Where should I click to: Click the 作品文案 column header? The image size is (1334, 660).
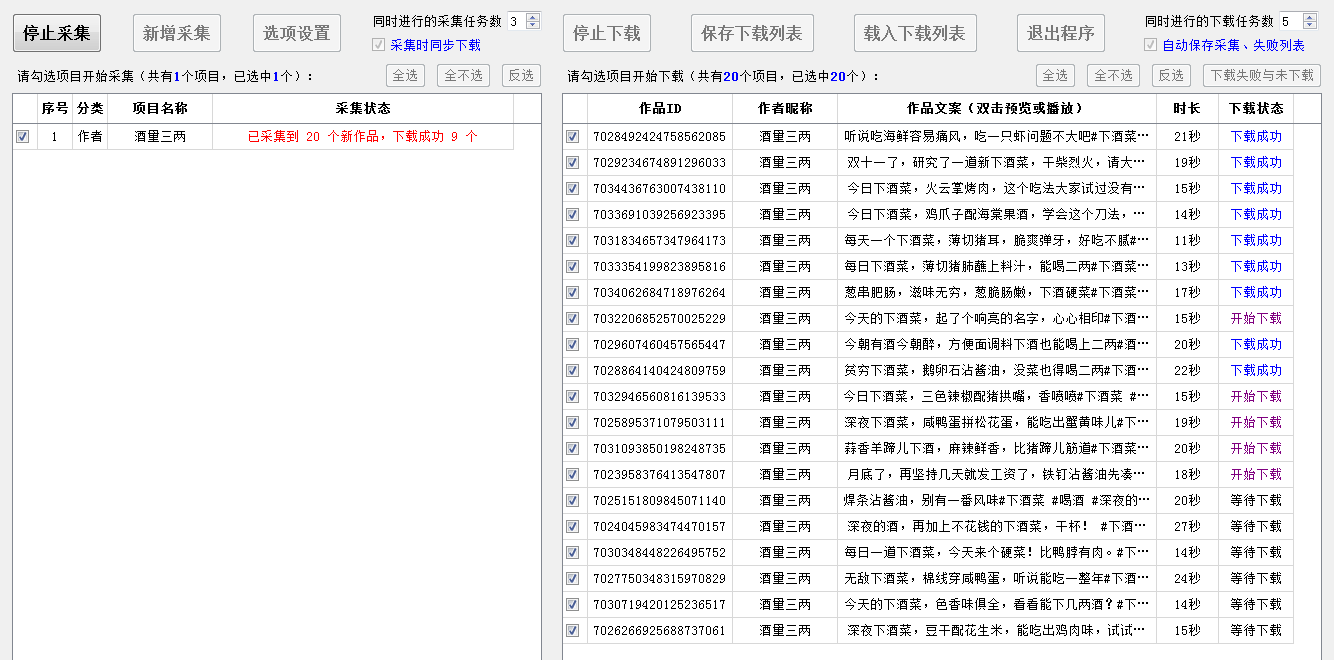pos(997,108)
